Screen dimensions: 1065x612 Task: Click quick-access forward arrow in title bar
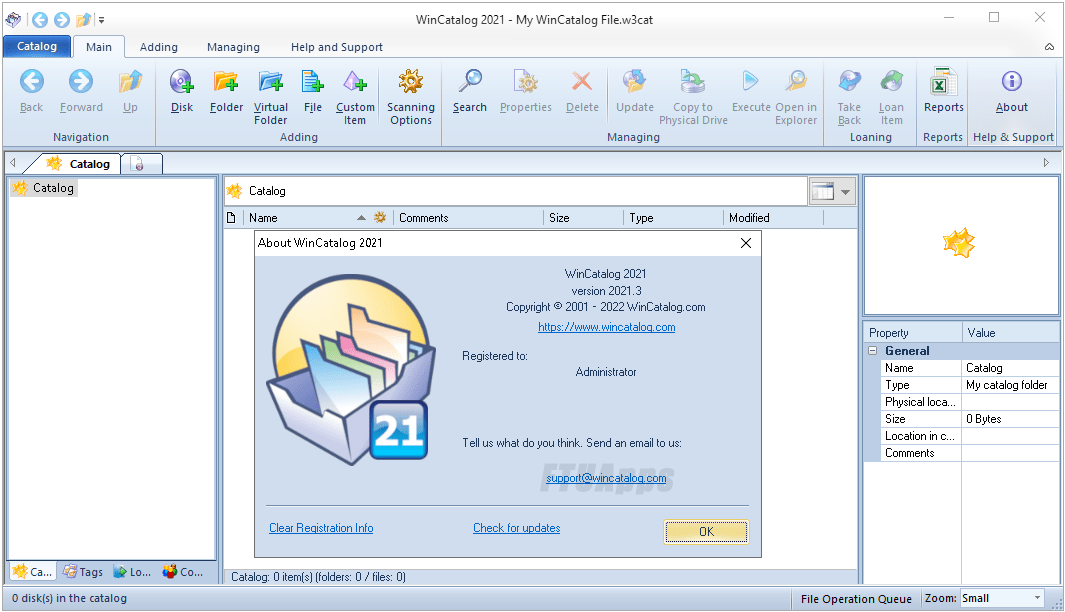(x=62, y=20)
